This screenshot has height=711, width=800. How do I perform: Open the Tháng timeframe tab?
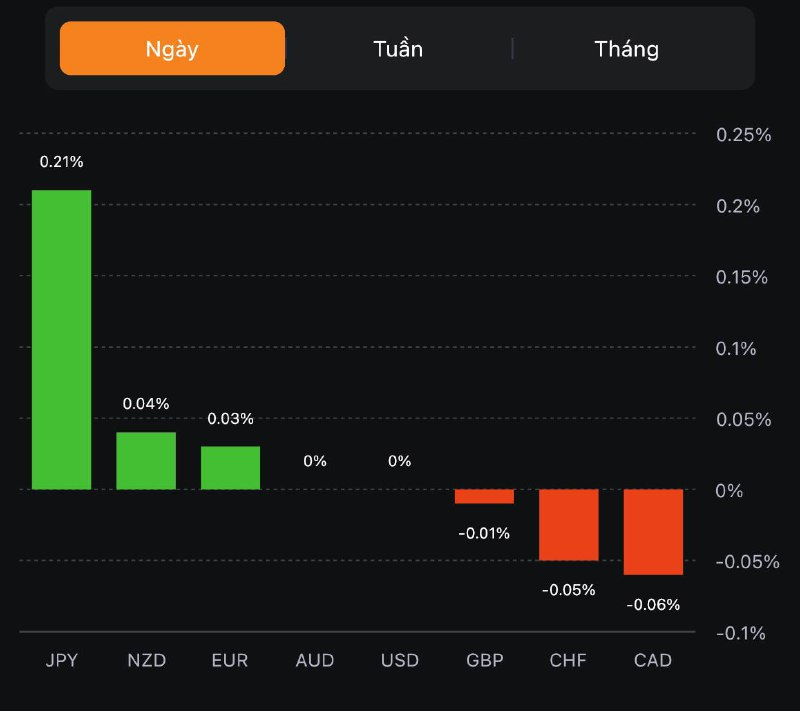pos(627,49)
